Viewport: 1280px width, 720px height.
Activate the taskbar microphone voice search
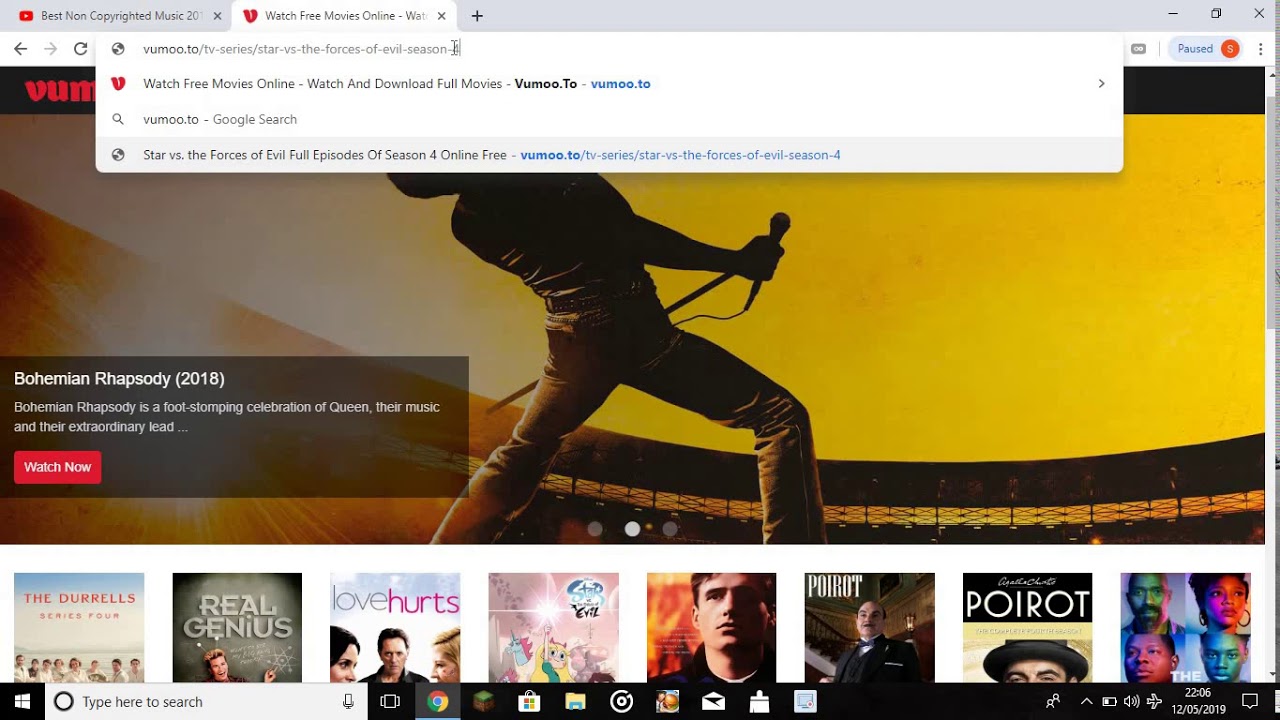[x=348, y=702]
